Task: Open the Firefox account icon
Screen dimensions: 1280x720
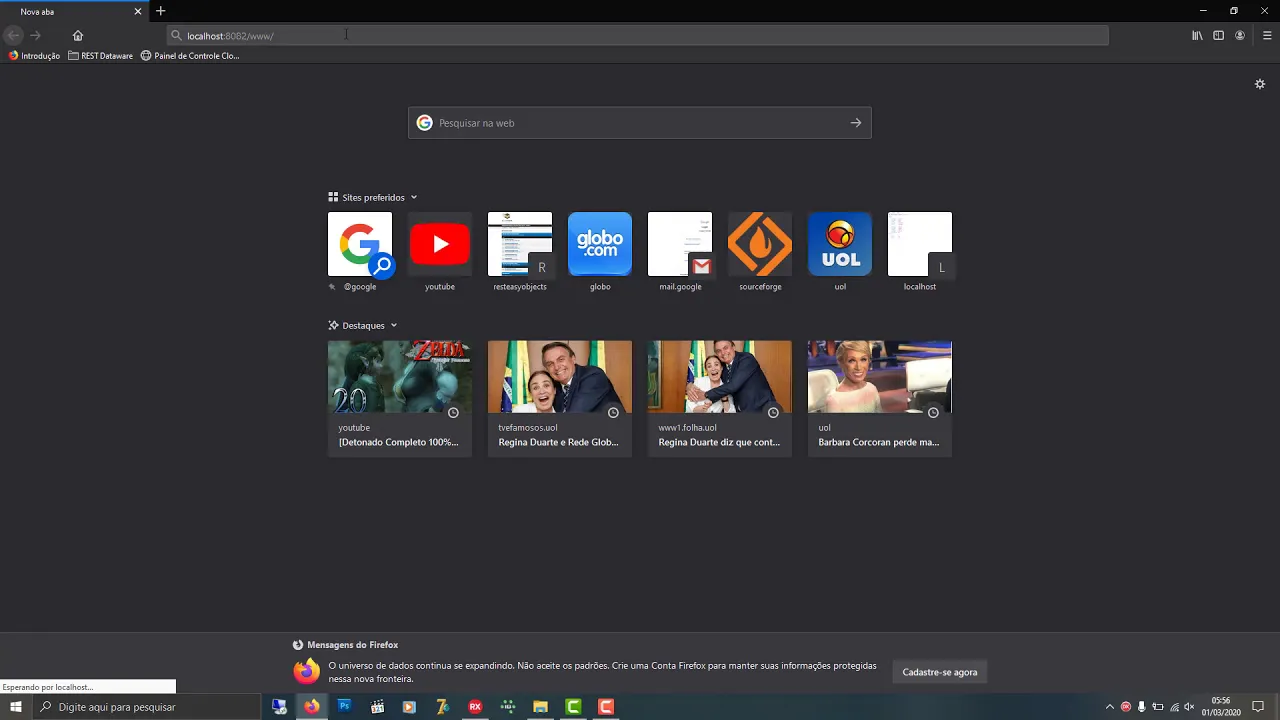Action: tap(1240, 35)
